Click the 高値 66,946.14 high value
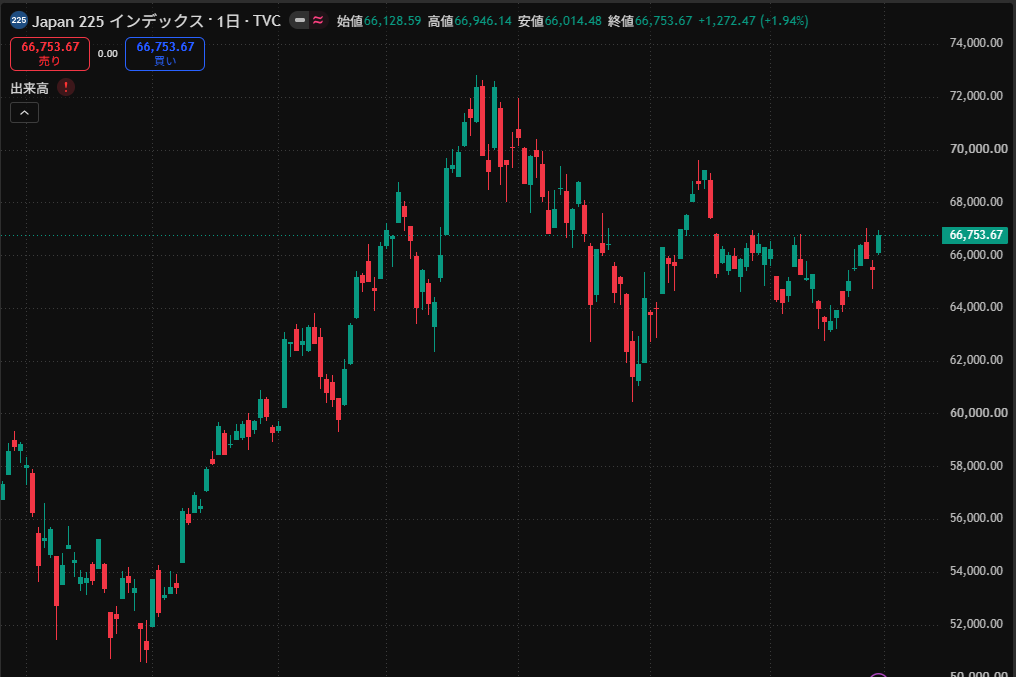 (x=470, y=21)
